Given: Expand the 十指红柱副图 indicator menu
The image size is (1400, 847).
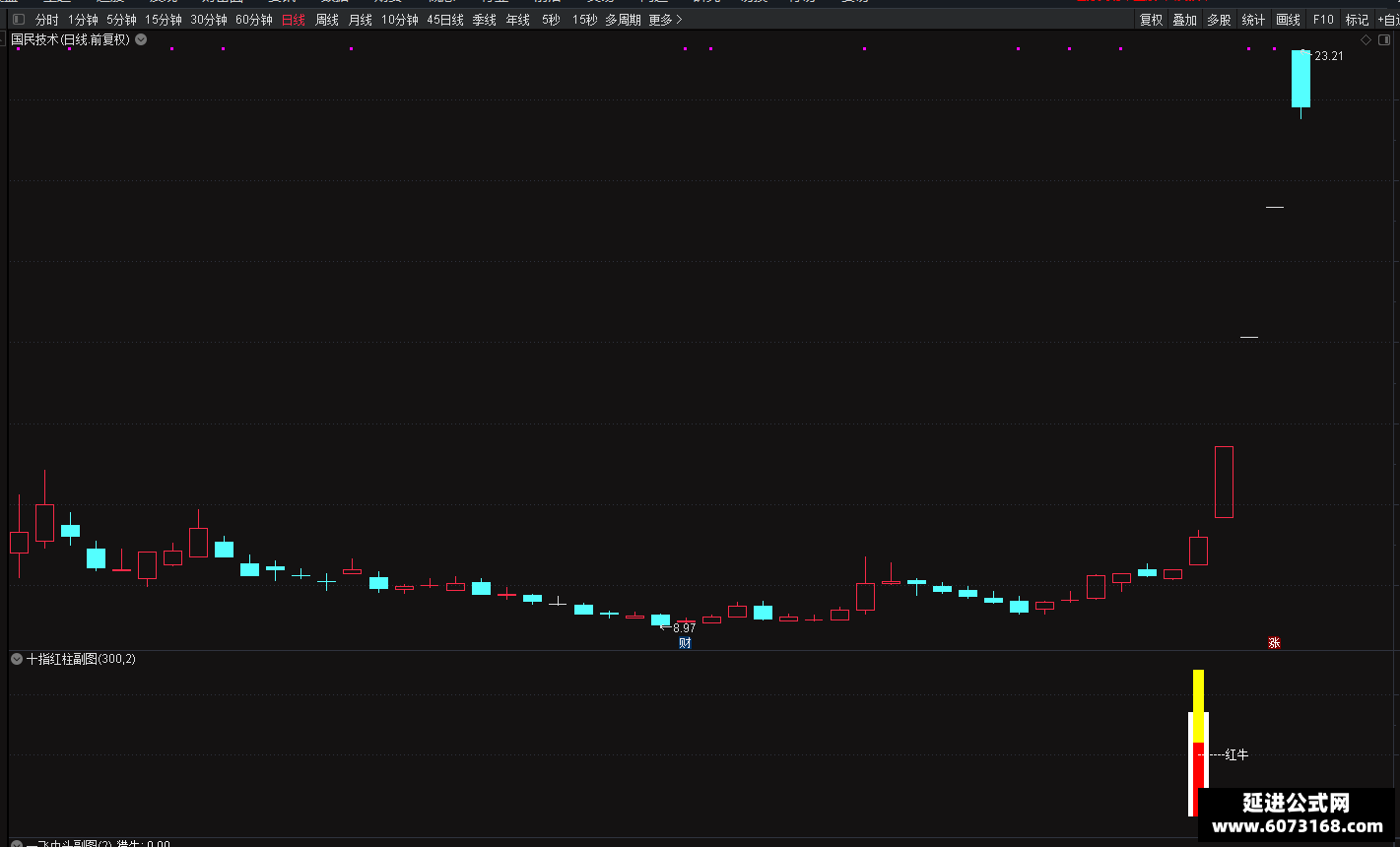Looking at the screenshot, I should (17, 659).
